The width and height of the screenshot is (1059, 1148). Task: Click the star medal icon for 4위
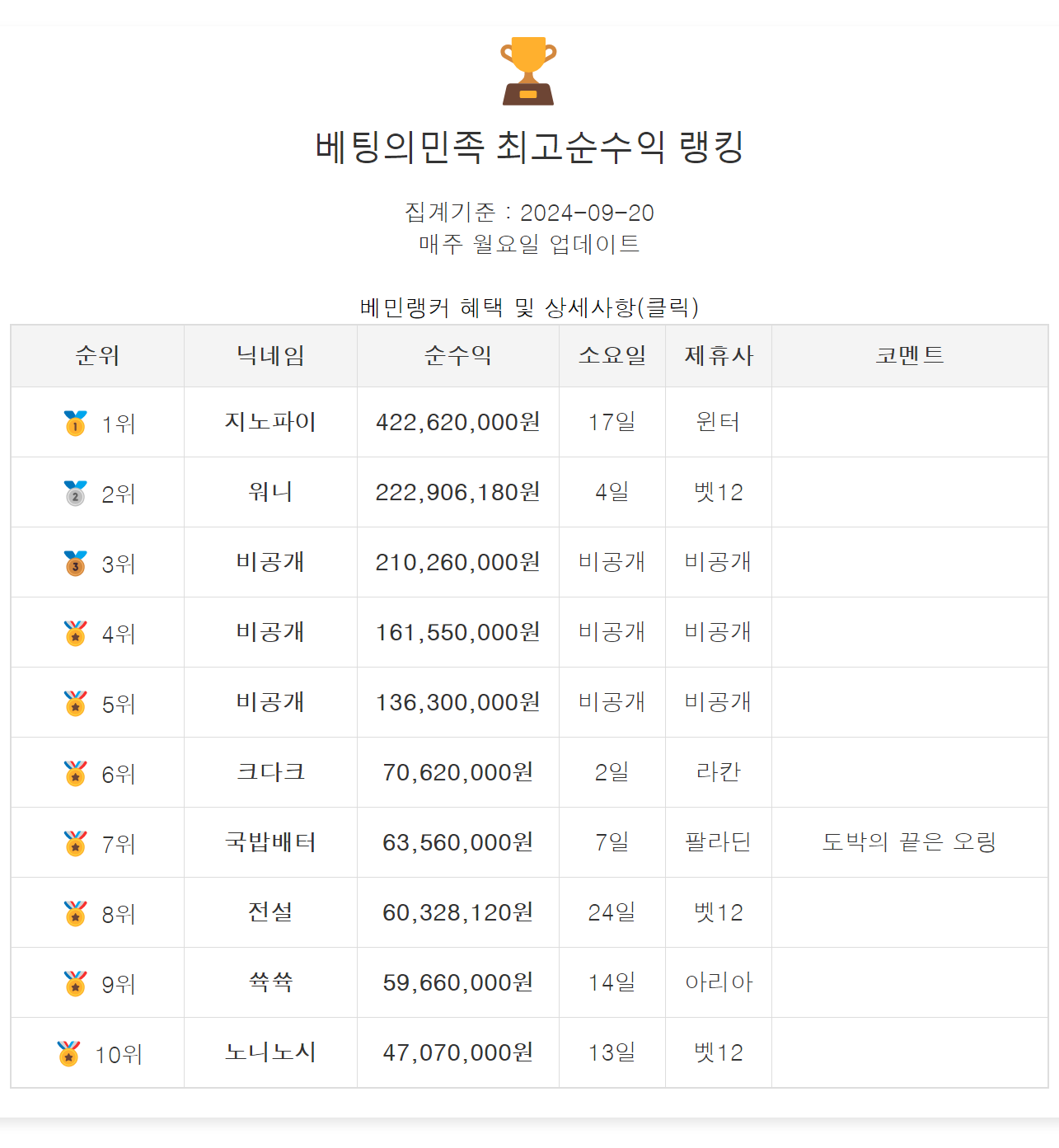pos(75,634)
